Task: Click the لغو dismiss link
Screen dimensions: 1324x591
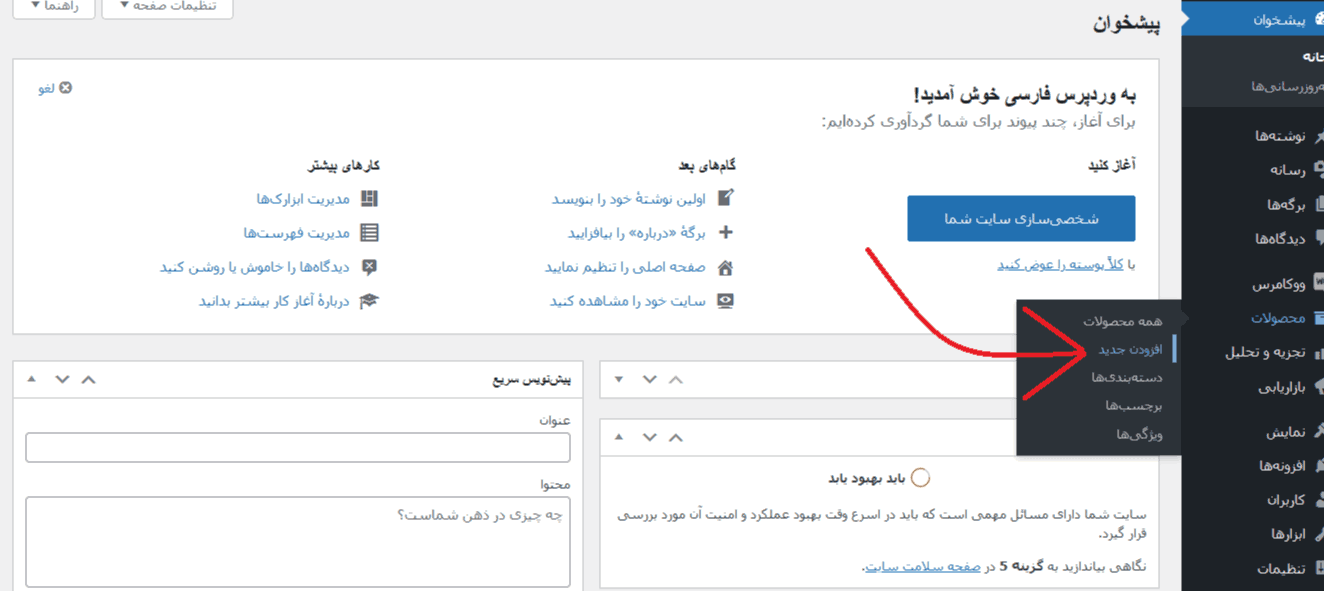Action: 47,88
